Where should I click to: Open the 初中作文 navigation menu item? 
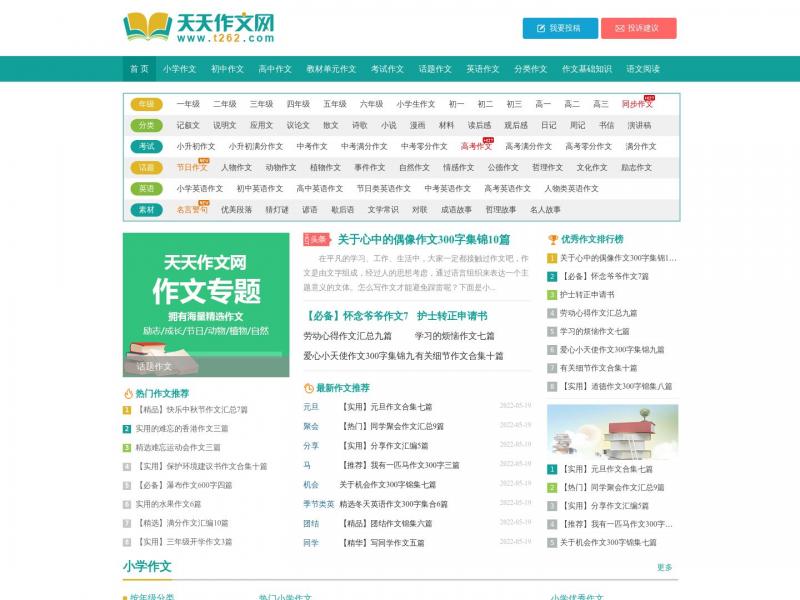click(228, 69)
